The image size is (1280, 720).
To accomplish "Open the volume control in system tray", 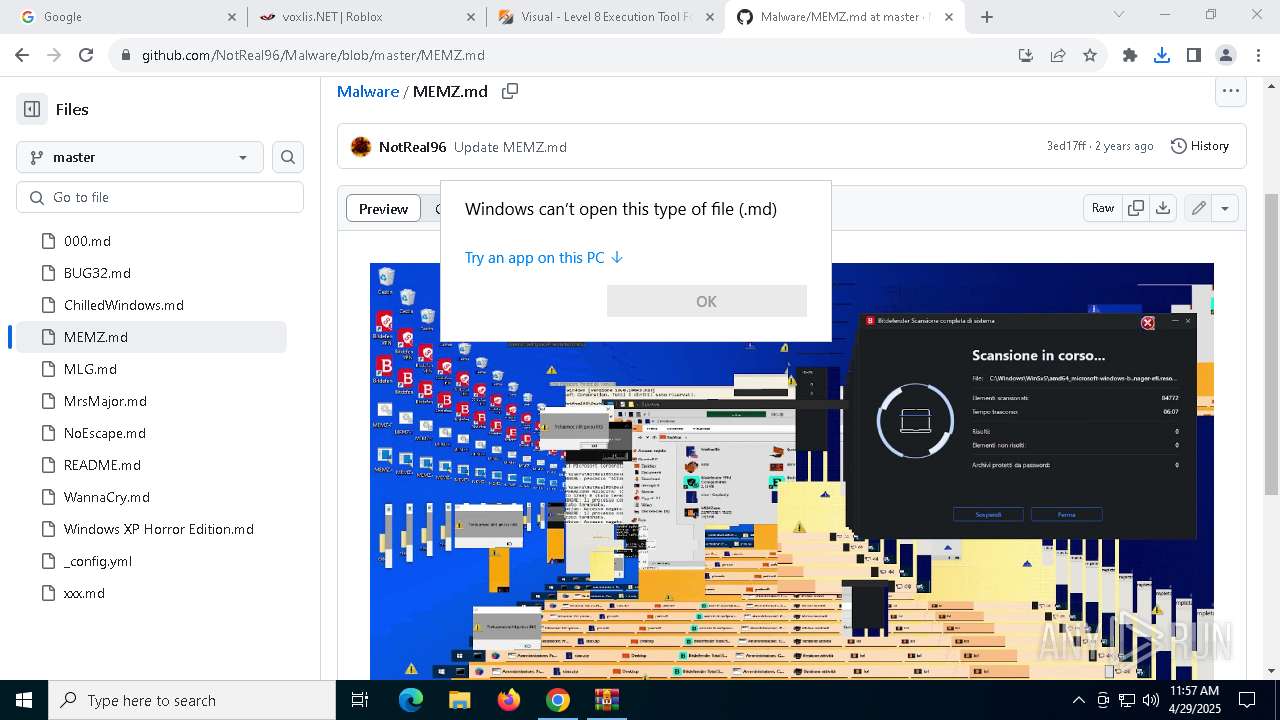I will pyautogui.click(x=1150, y=700).
